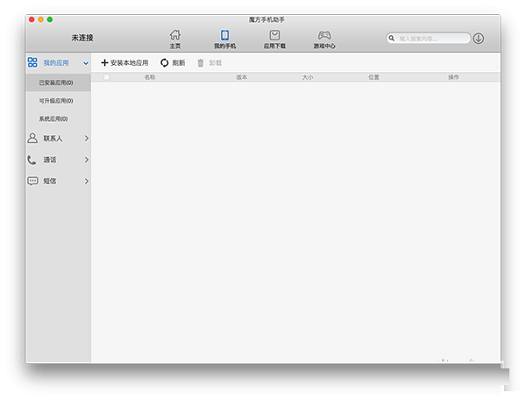
Task: Sort by 名称 column header
Action: tap(150, 77)
